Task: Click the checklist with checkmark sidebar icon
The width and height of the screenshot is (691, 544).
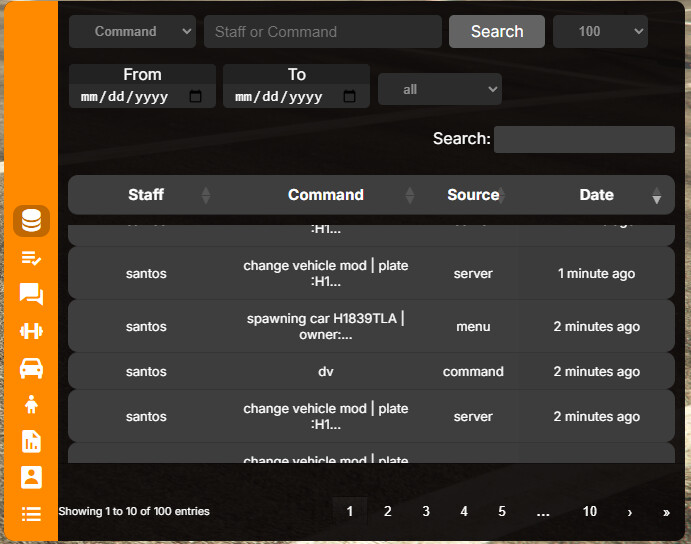Action: click(x=31, y=258)
